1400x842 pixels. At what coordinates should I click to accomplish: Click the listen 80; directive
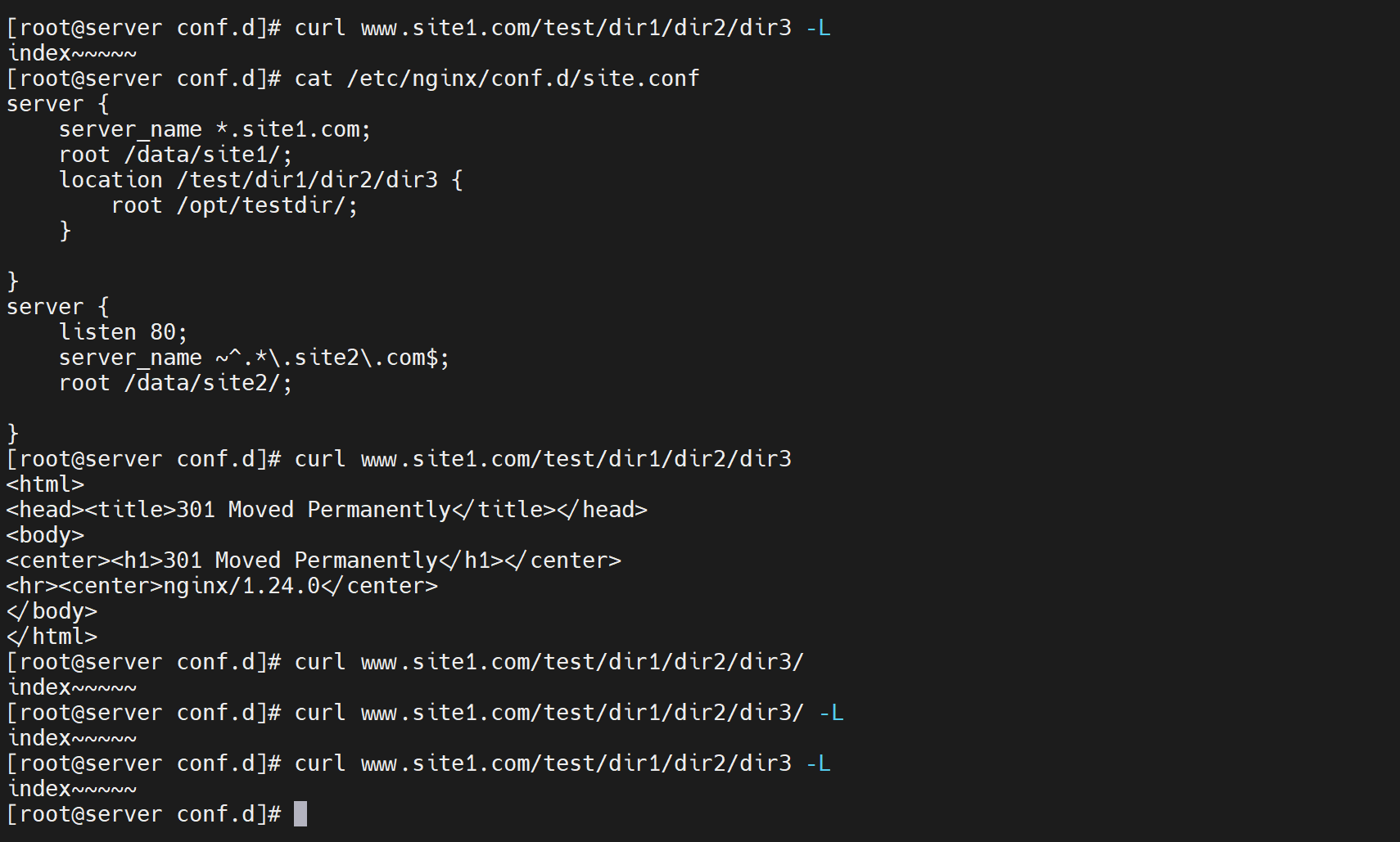[x=123, y=332]
